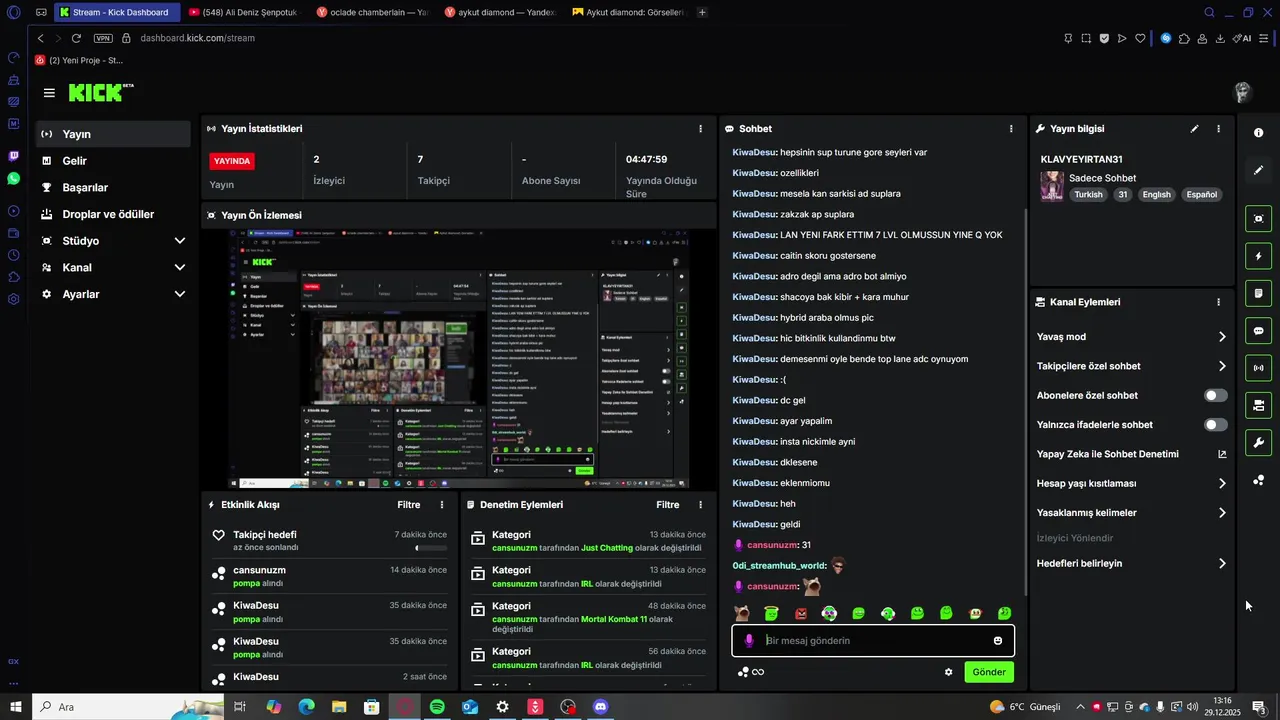Open Takipçilere özel sohbet settings
Screen dimensions: 1280x720
tap(1132, 366)
